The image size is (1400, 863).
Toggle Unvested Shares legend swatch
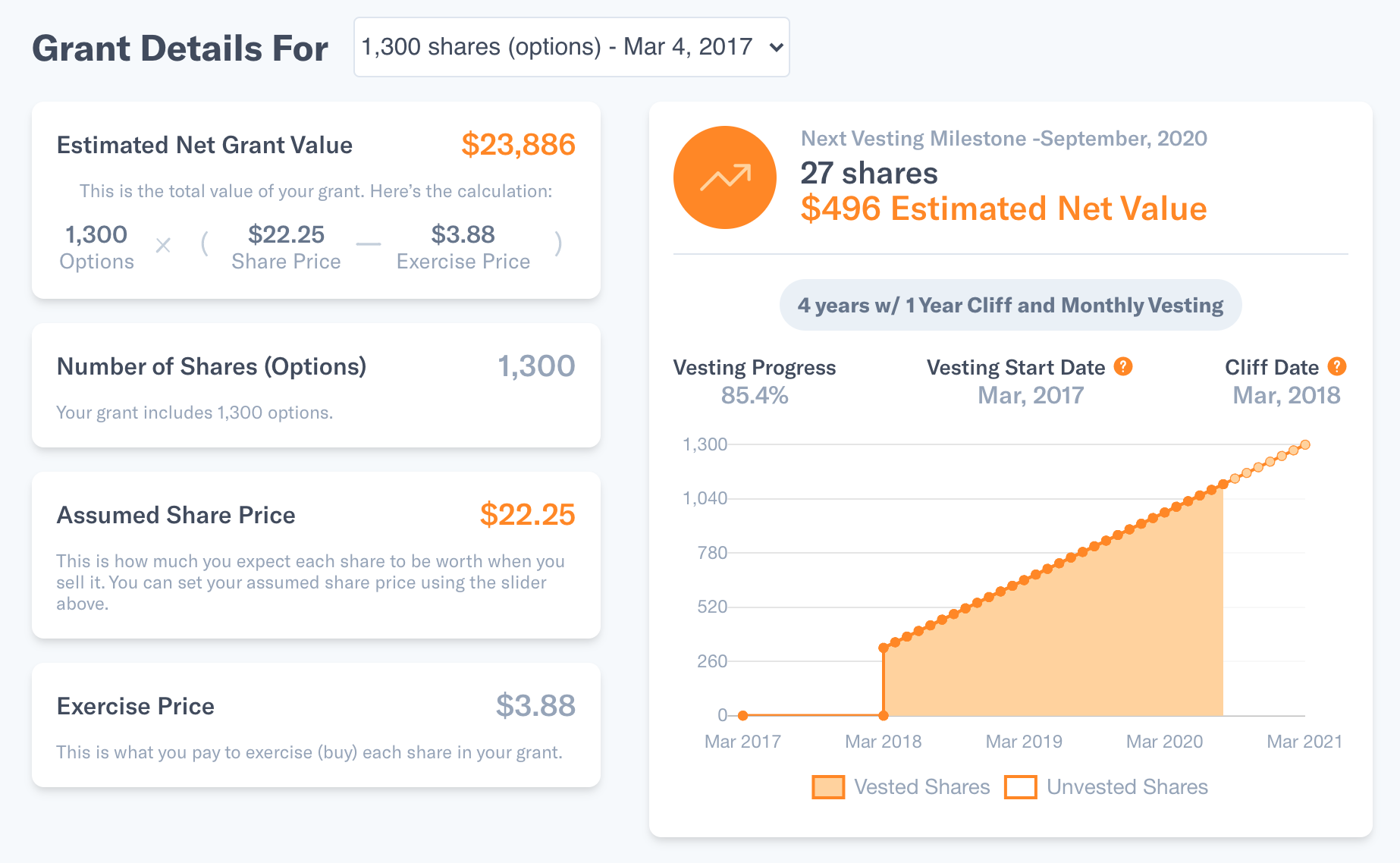point(1021,787)
